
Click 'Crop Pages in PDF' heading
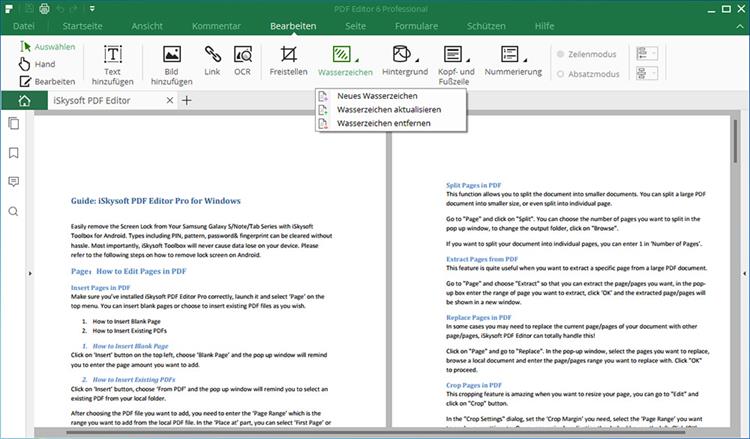point(474,385)
